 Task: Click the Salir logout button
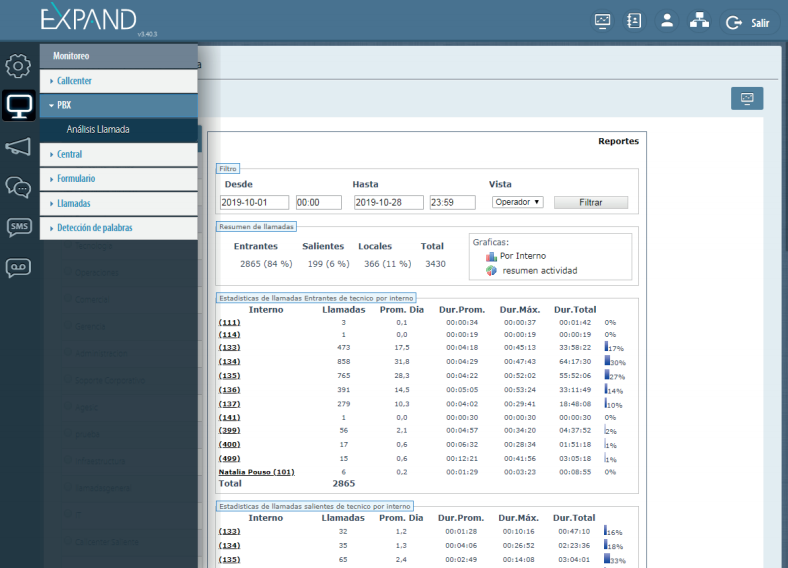tap(749, 23)
